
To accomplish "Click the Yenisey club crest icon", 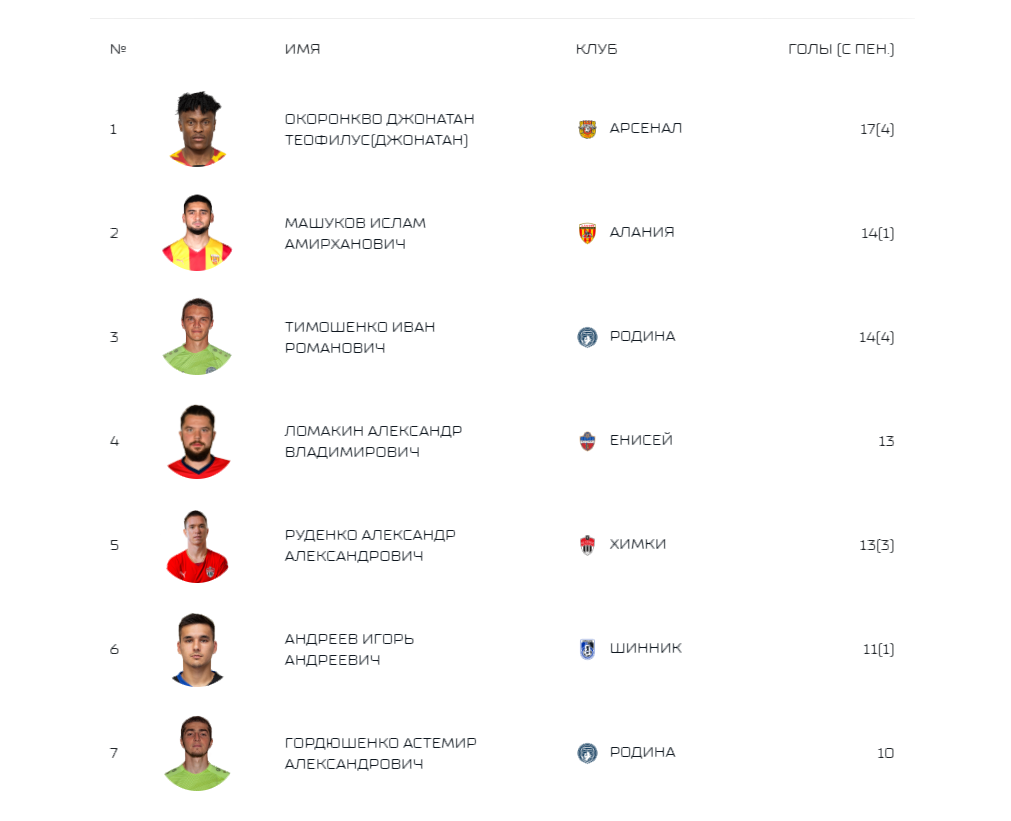I will (587, 441).
